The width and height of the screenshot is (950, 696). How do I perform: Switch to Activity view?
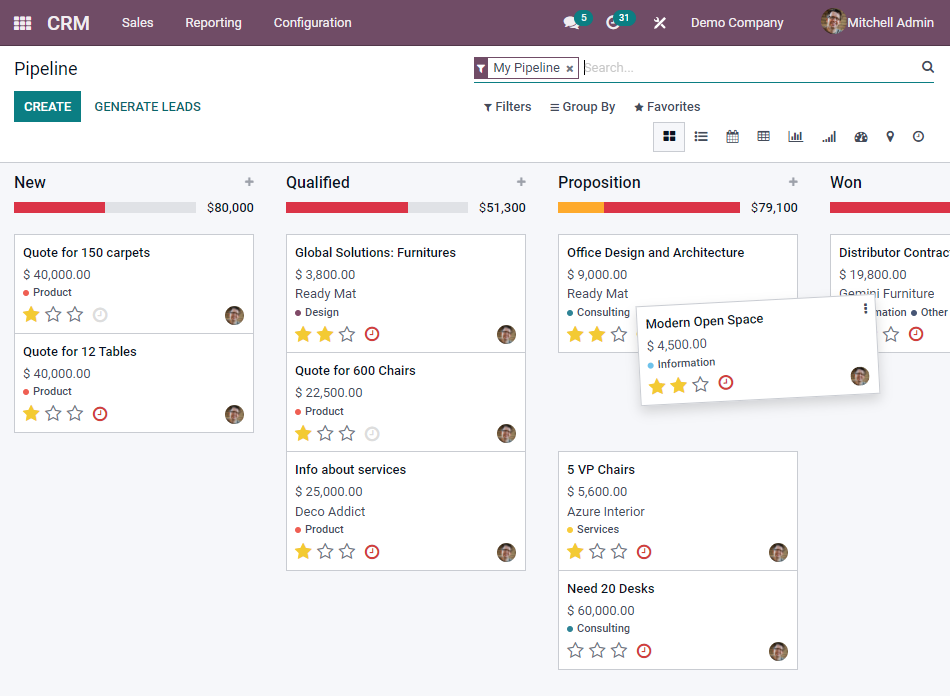918,137
